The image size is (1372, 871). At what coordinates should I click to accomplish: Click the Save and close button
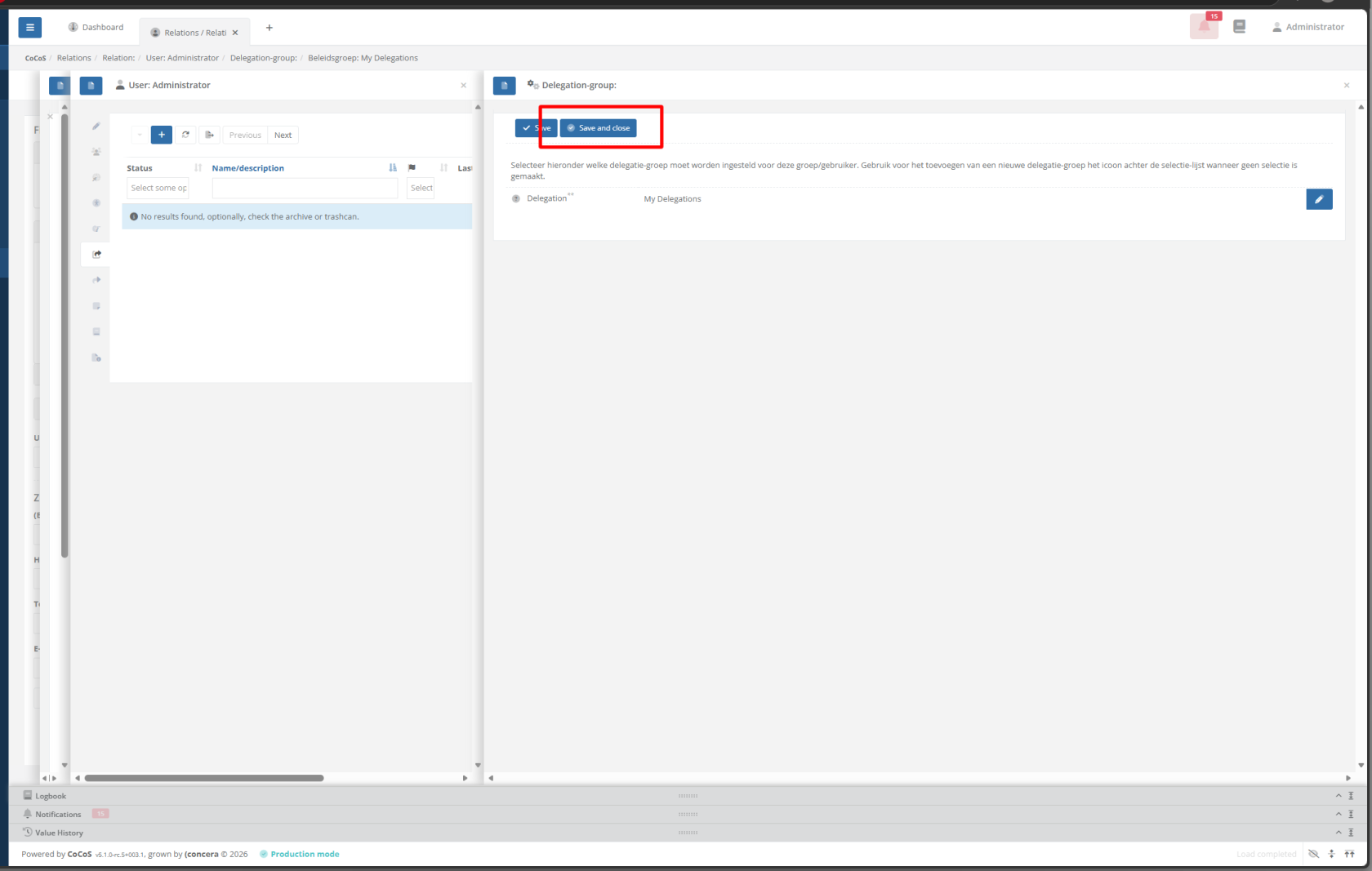(599, 128)
